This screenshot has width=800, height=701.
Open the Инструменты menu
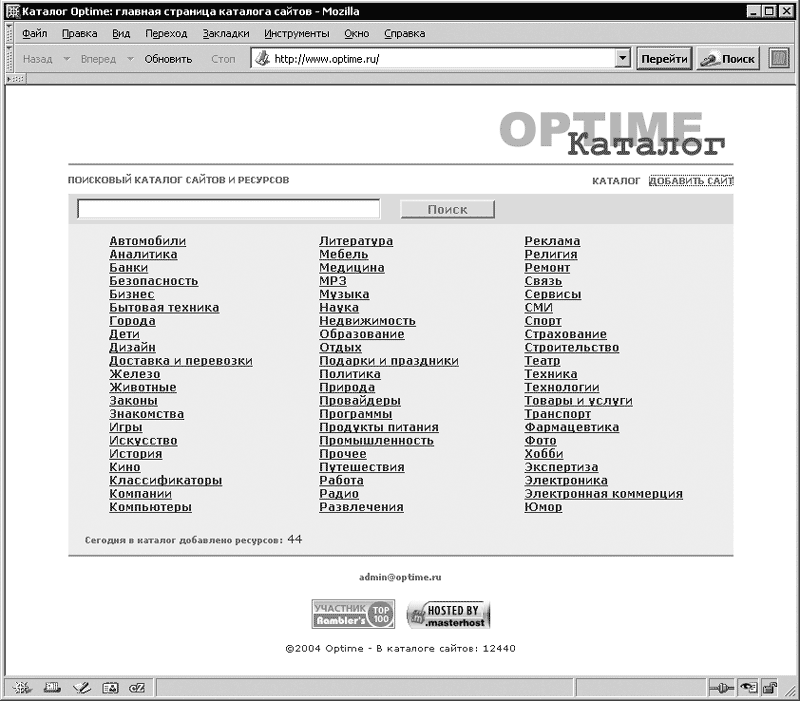point(296,34)
